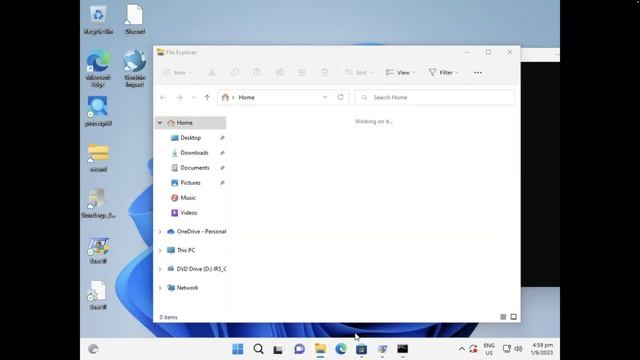This screenshot has width=640, height=360.
Task: Open the View dropdown menu
Action: click(x=400, y=73)
